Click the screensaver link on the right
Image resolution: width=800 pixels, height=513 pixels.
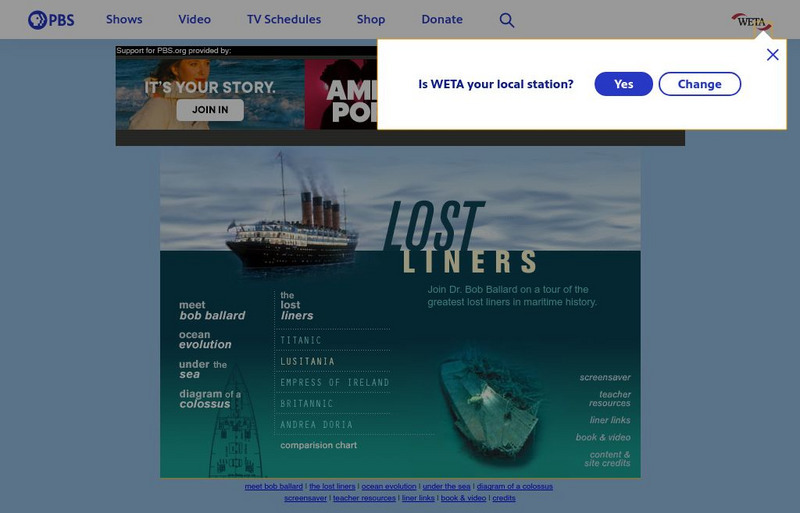coord(605,377)
